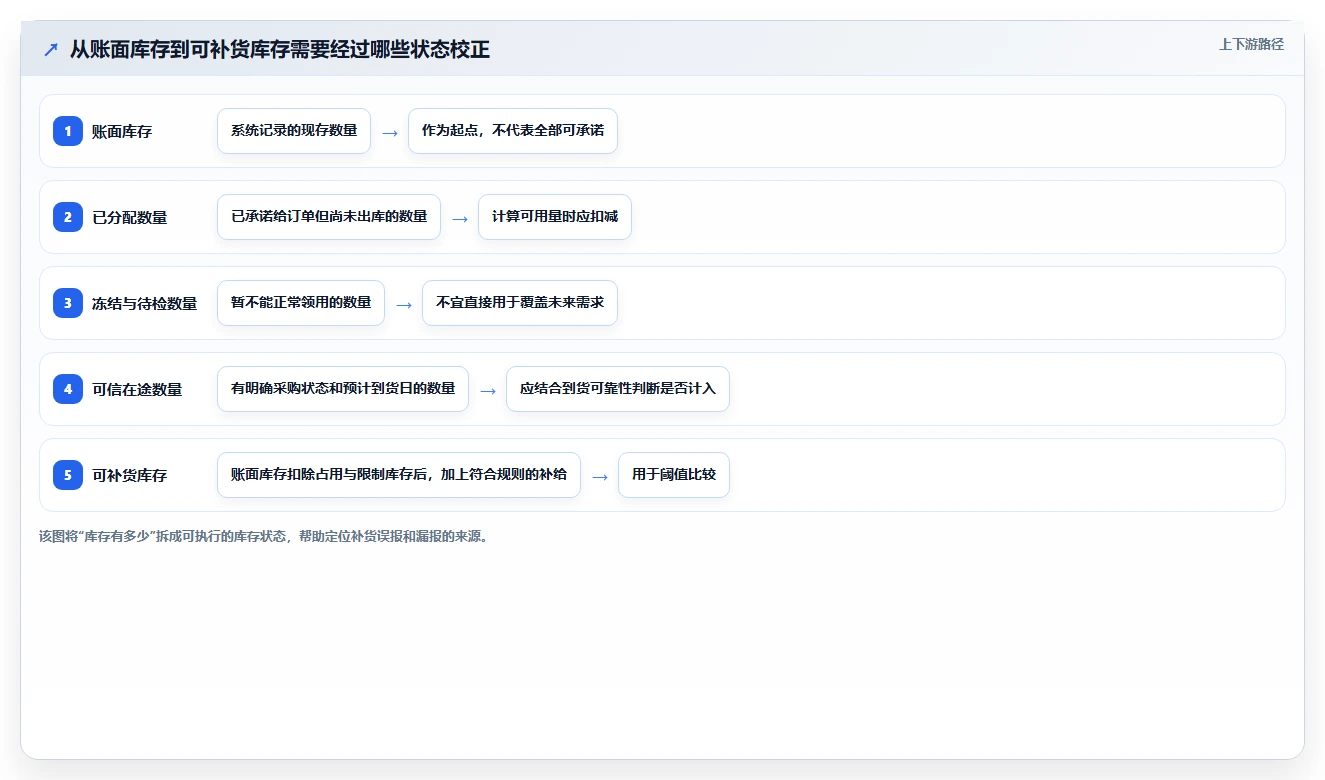Click the 上下游路径 label
Viewport: 1325px width, 780px height.
pos(1251,44)
